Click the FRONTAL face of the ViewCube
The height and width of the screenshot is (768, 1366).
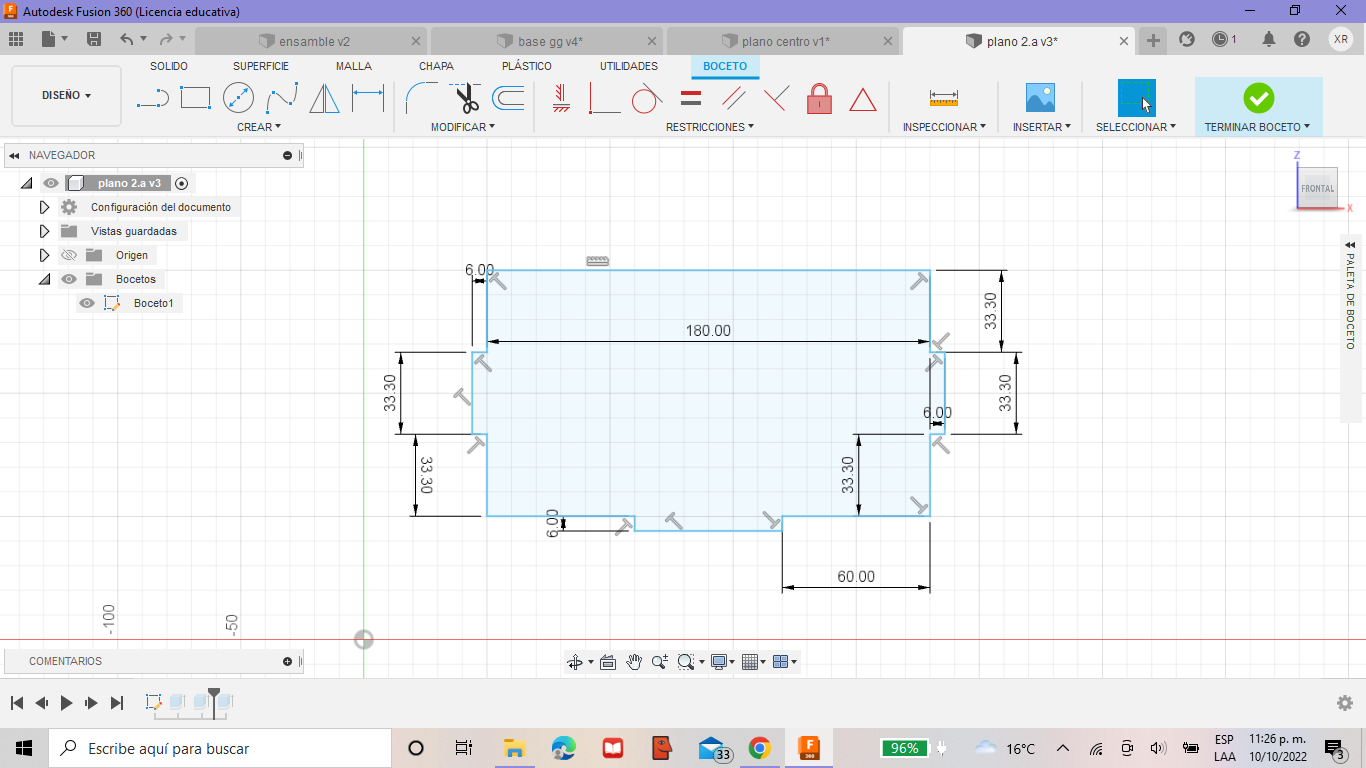pos(1317,188)
